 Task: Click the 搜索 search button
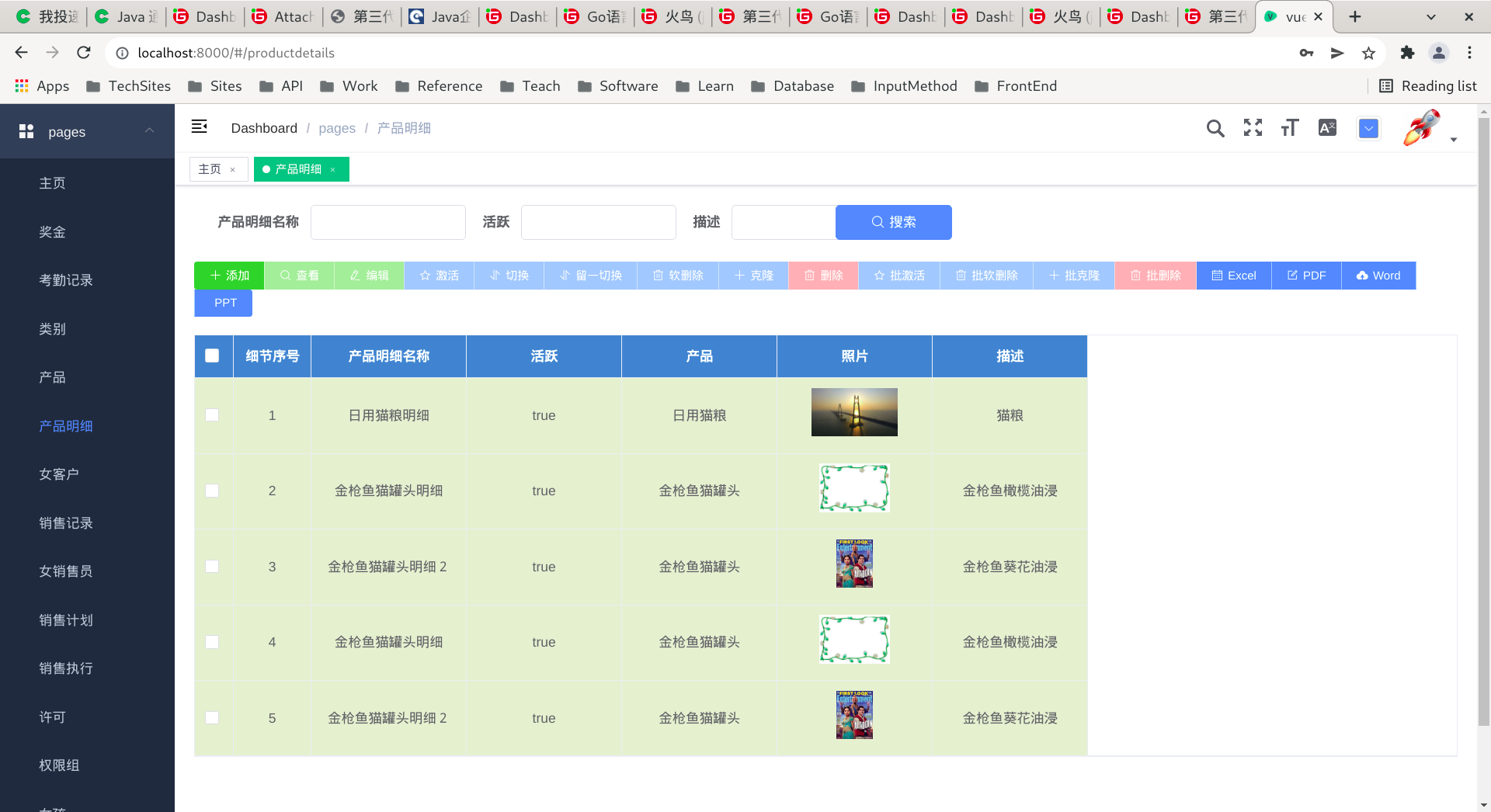coord(893,222)
